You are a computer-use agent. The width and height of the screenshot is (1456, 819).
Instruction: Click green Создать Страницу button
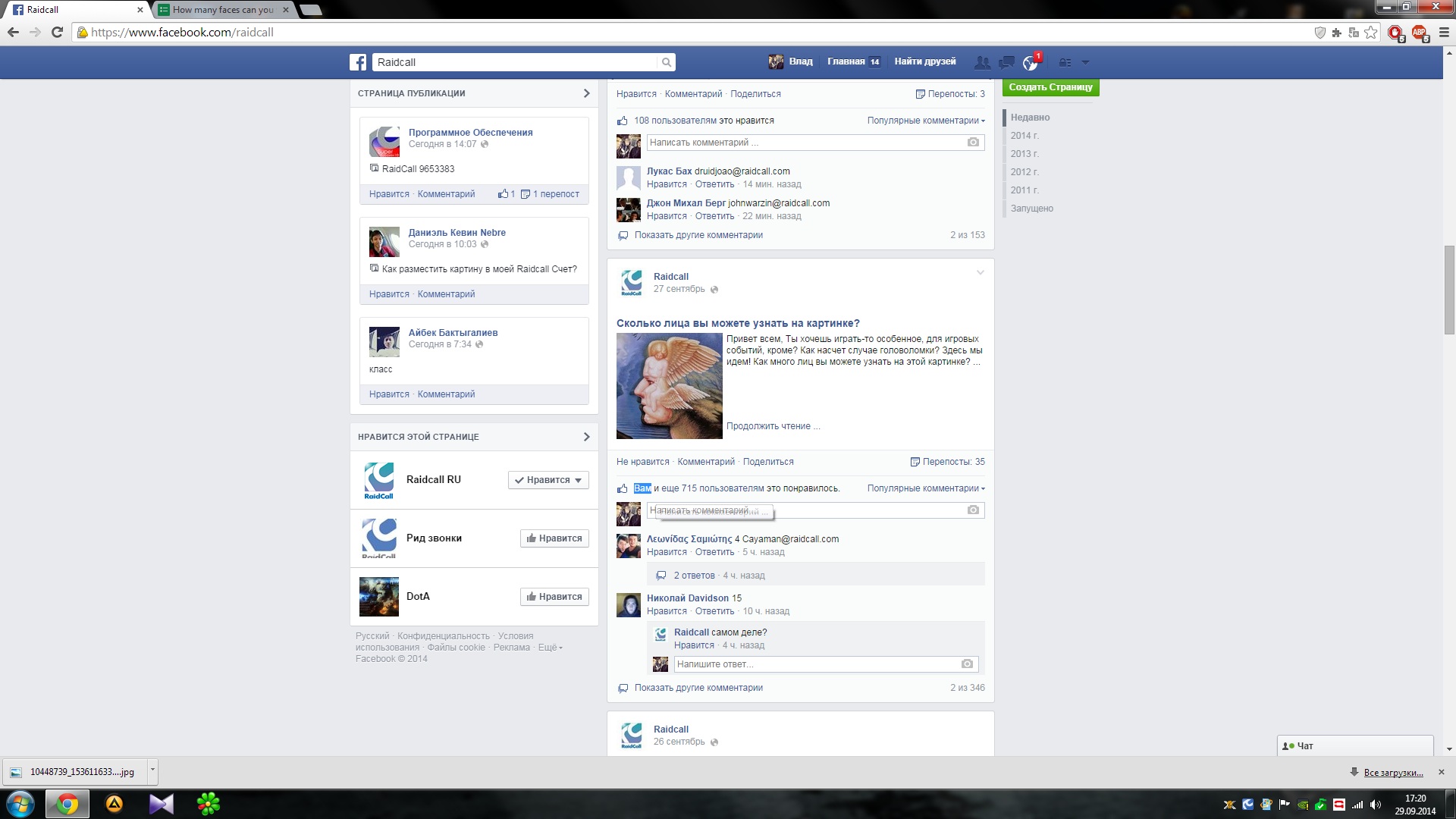[1050, 87]
